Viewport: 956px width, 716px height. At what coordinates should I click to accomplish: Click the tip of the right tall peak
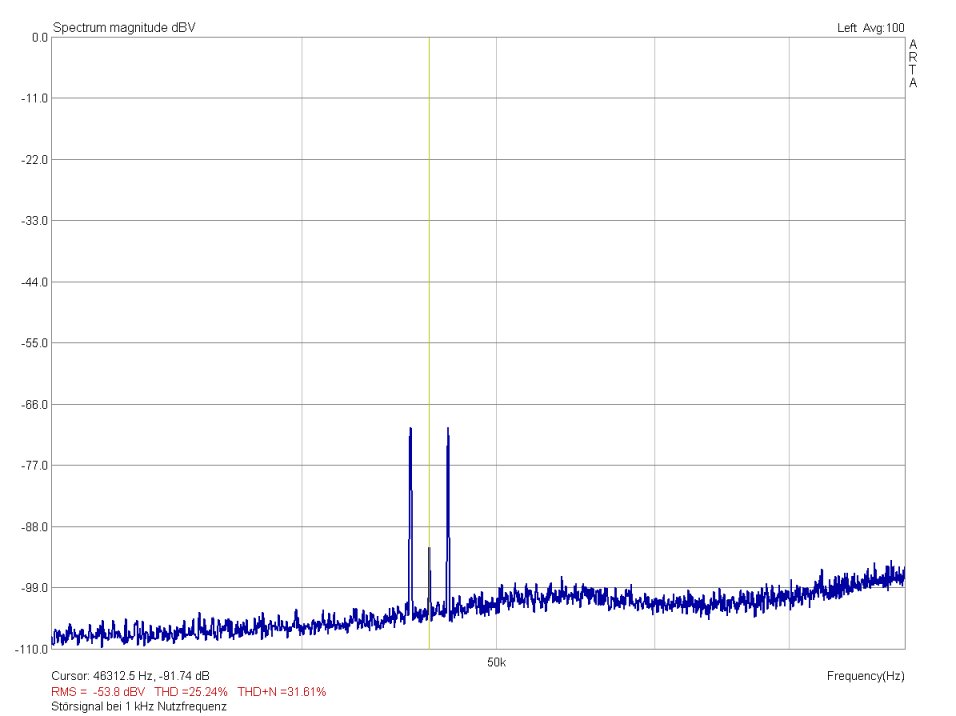click(448, 430)
